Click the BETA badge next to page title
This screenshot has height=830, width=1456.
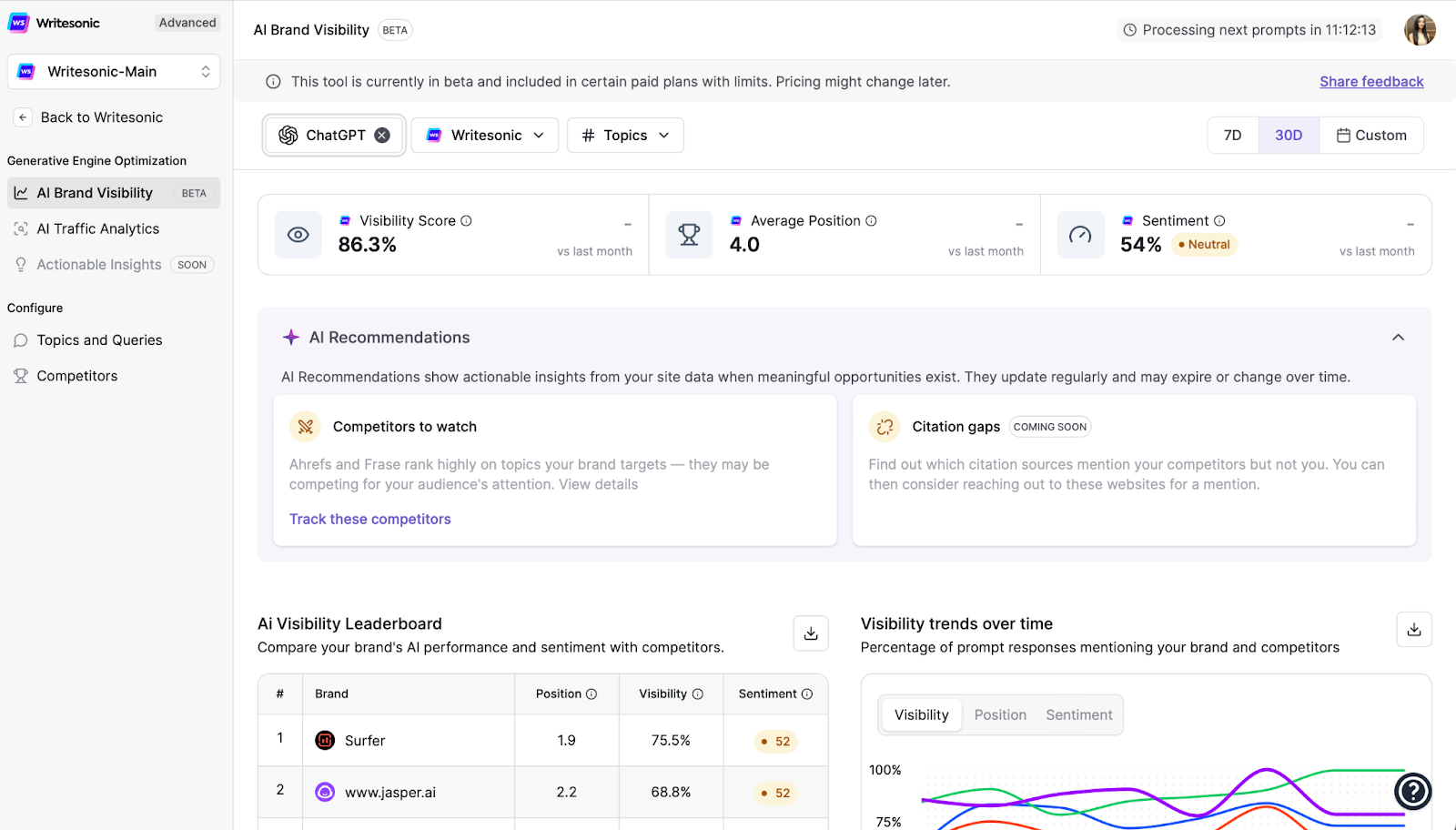click(x=395, y=30)
